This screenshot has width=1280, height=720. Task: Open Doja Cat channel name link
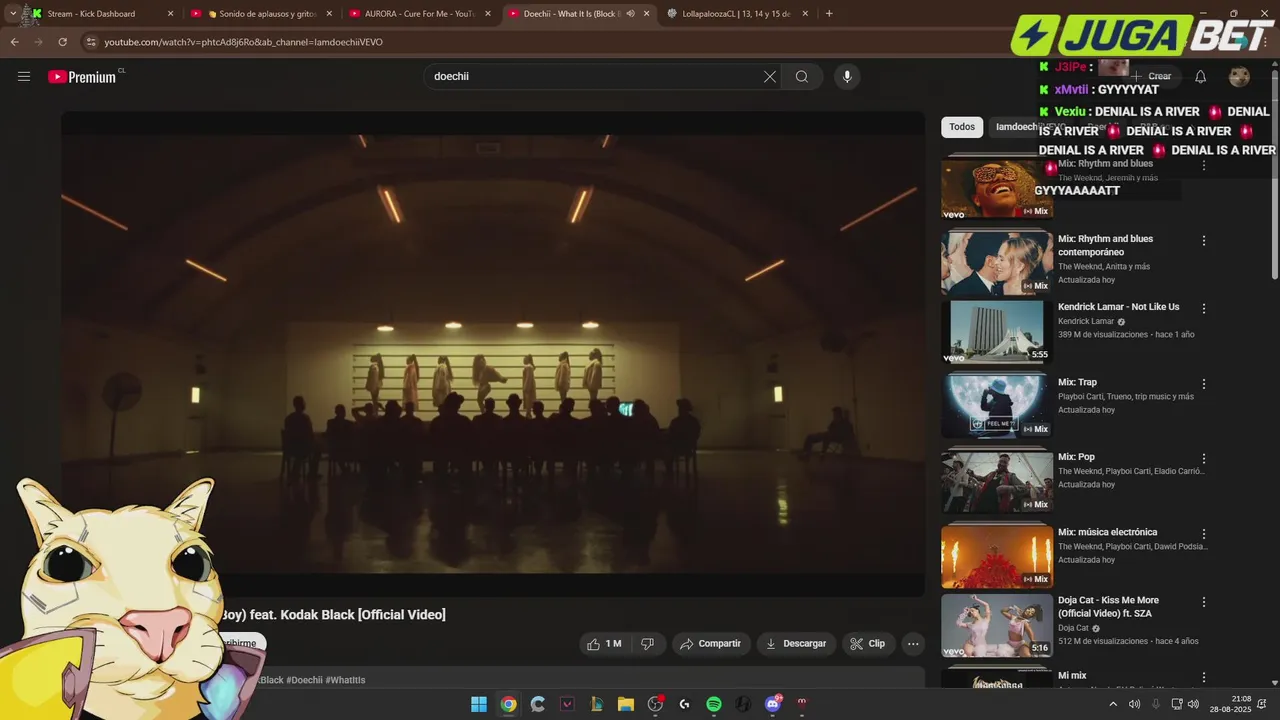(x=1073, y=629)
